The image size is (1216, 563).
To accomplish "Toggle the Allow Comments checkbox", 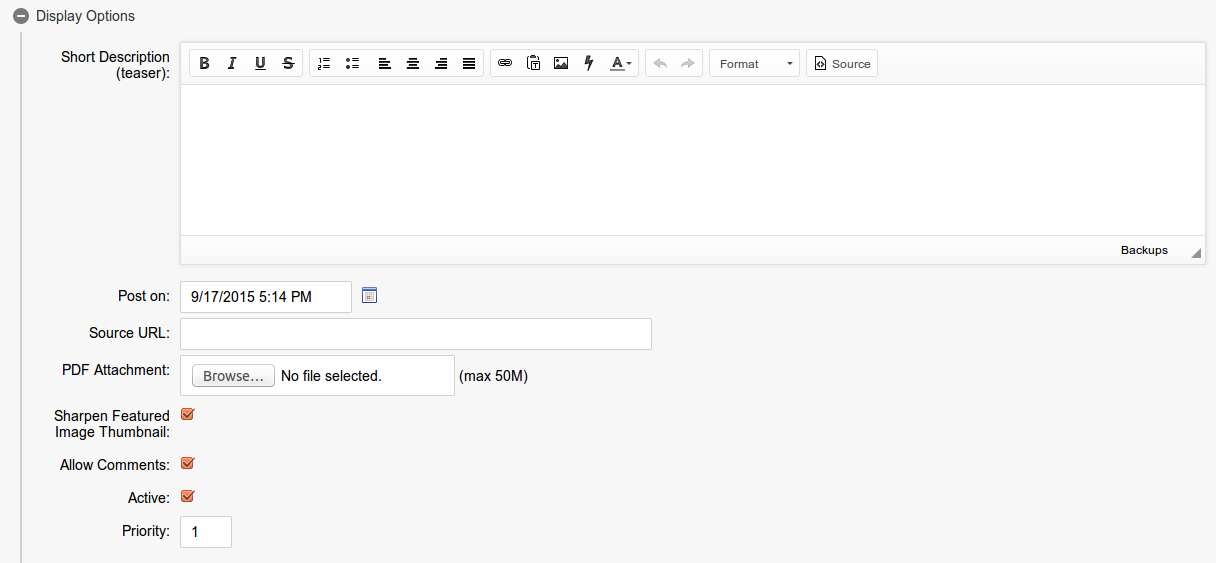I will [187, 464].
